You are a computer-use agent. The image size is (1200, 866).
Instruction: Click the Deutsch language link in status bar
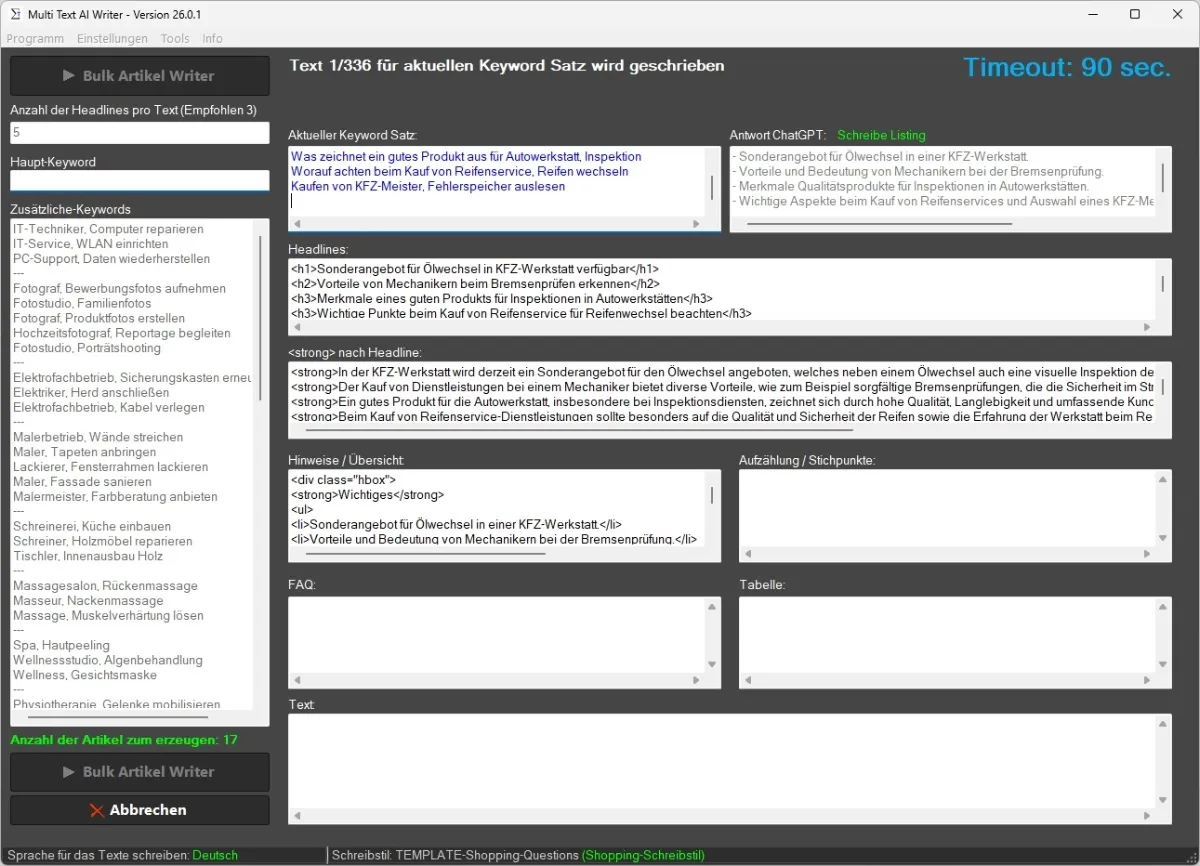click(215, 855)
